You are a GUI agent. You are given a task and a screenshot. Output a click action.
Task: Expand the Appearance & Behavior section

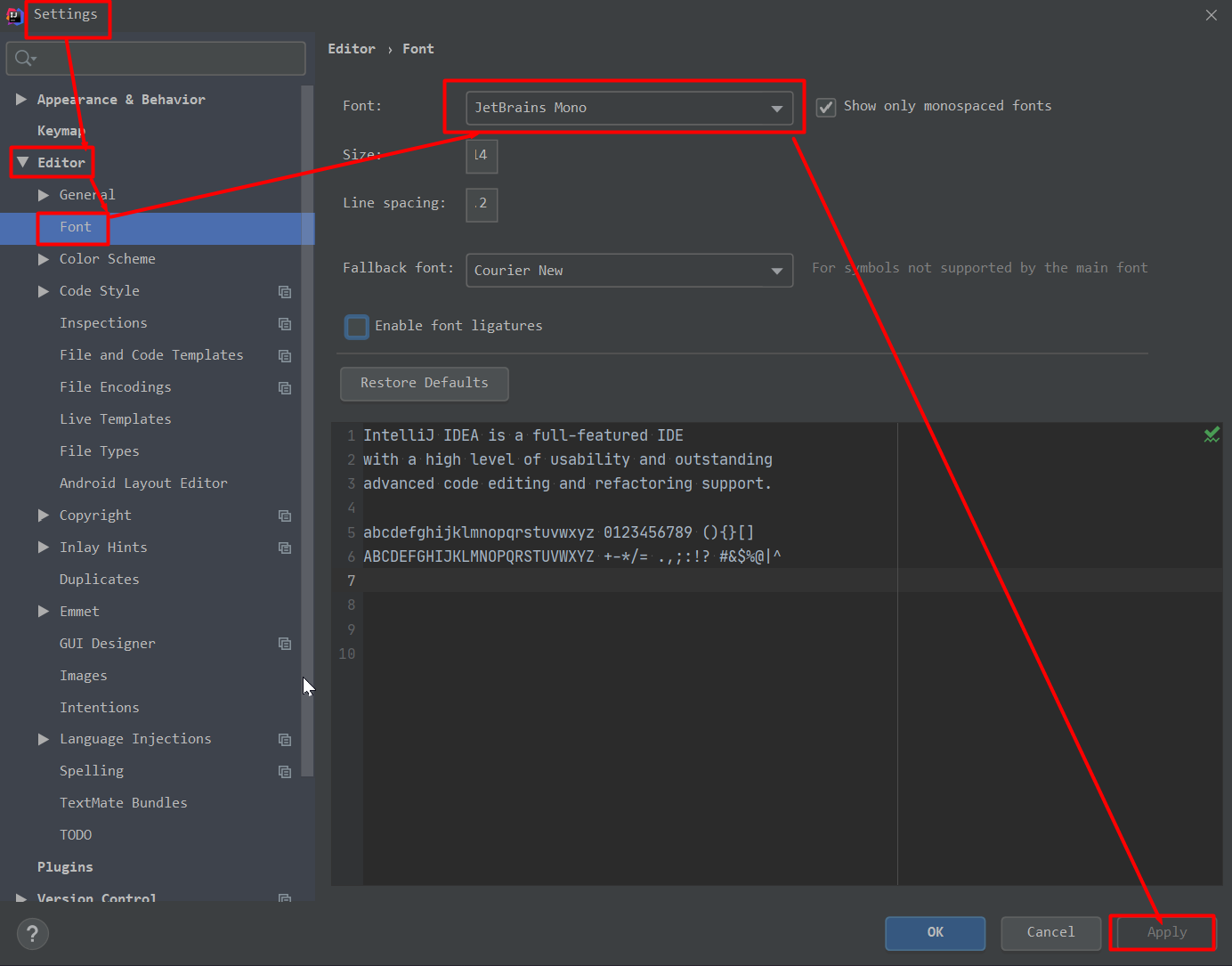pyautogui.click(x=21, y=99)
